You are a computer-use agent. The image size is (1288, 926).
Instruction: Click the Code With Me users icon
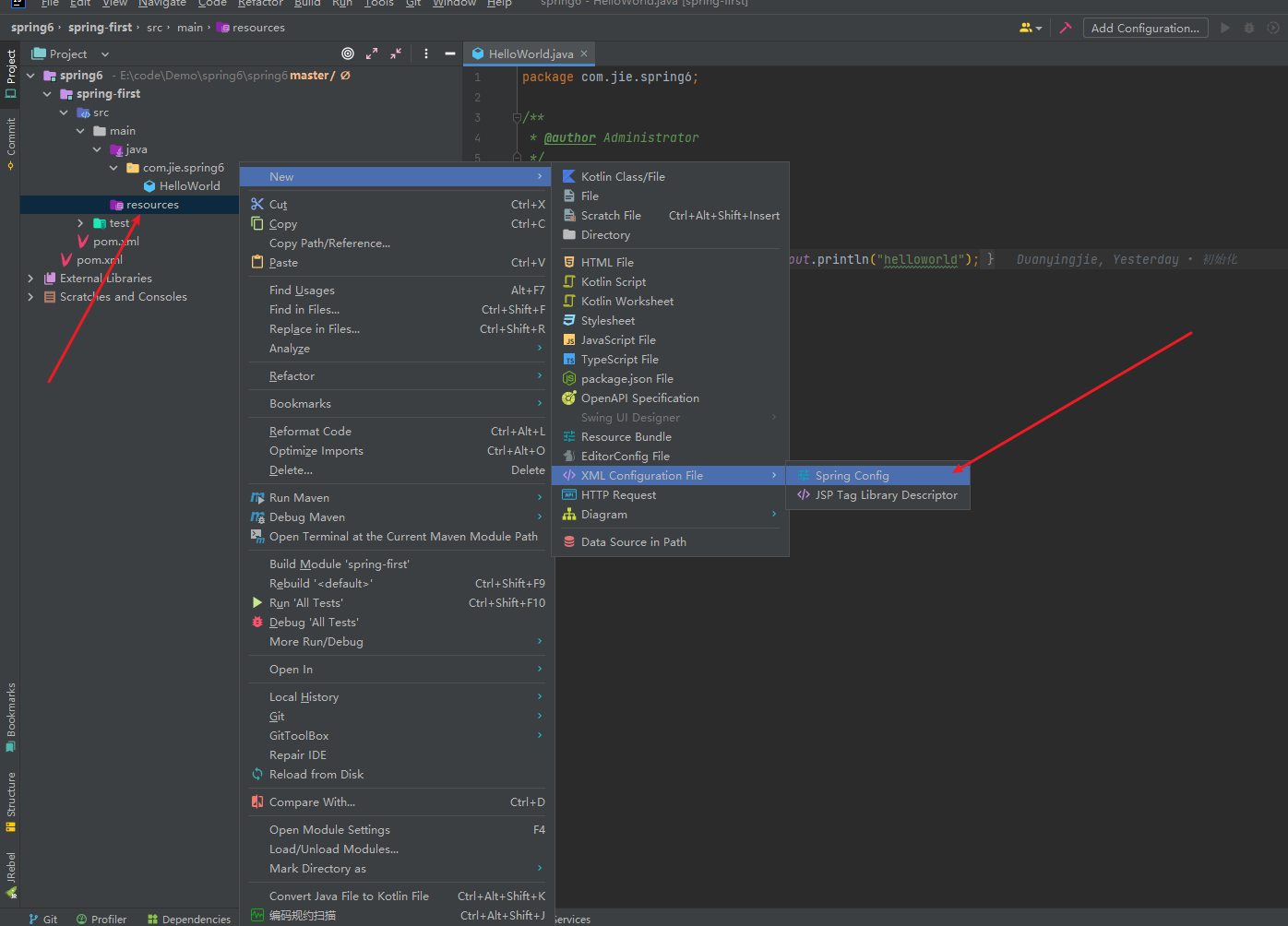pyautogui.click(x=1030, y=28)
